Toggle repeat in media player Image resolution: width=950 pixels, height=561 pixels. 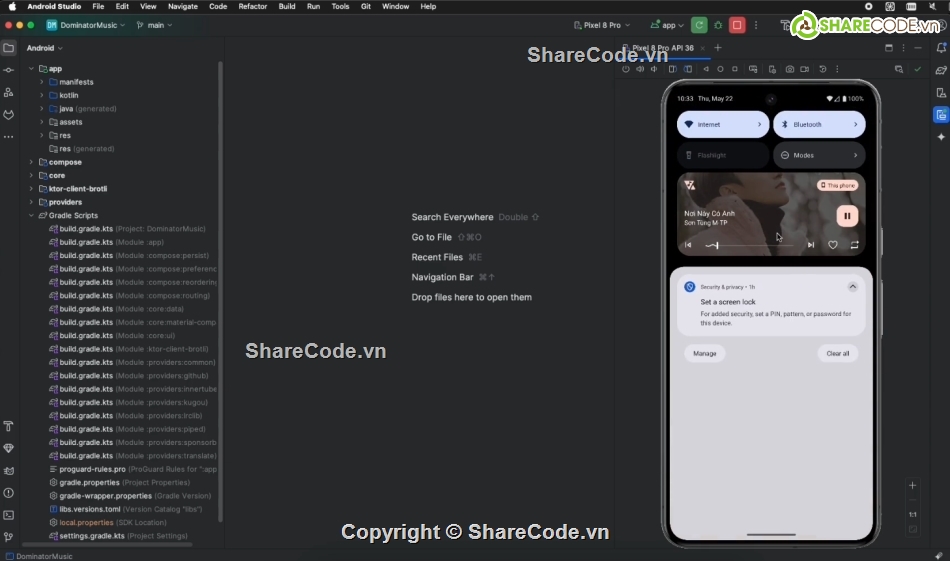pyautogui.click(x=854, y=245)
